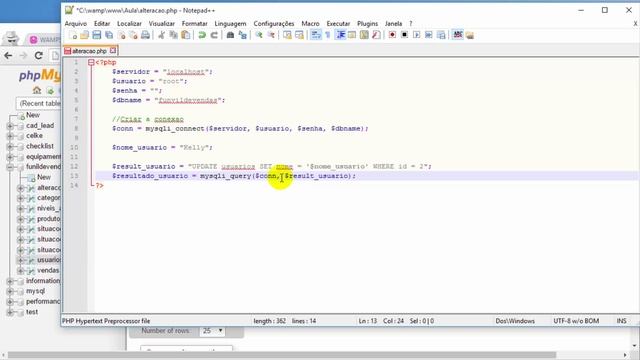Open the Linguagem menu
640x360 pixels.
230,24
